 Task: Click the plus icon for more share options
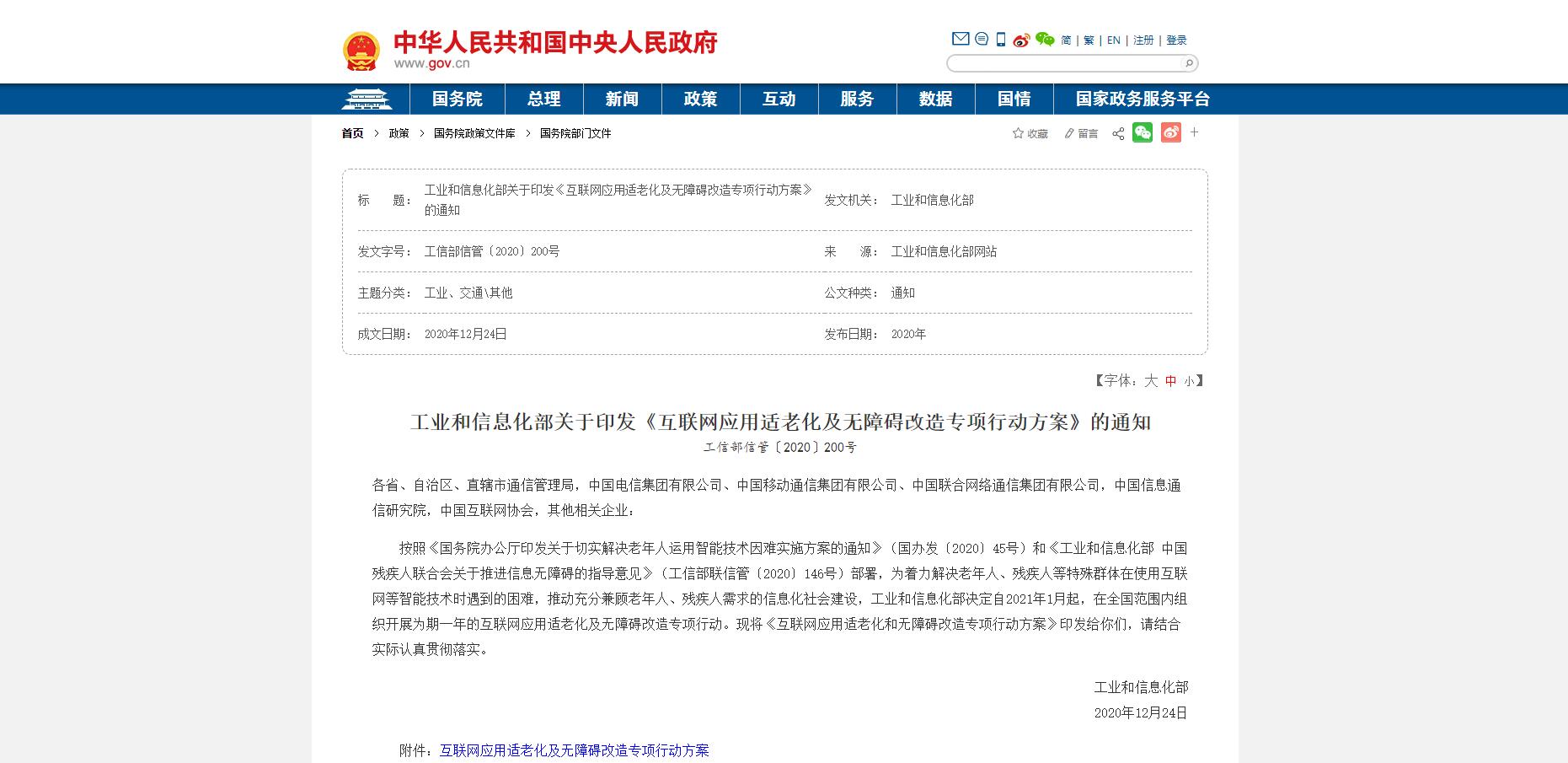tap(1194, 132)
